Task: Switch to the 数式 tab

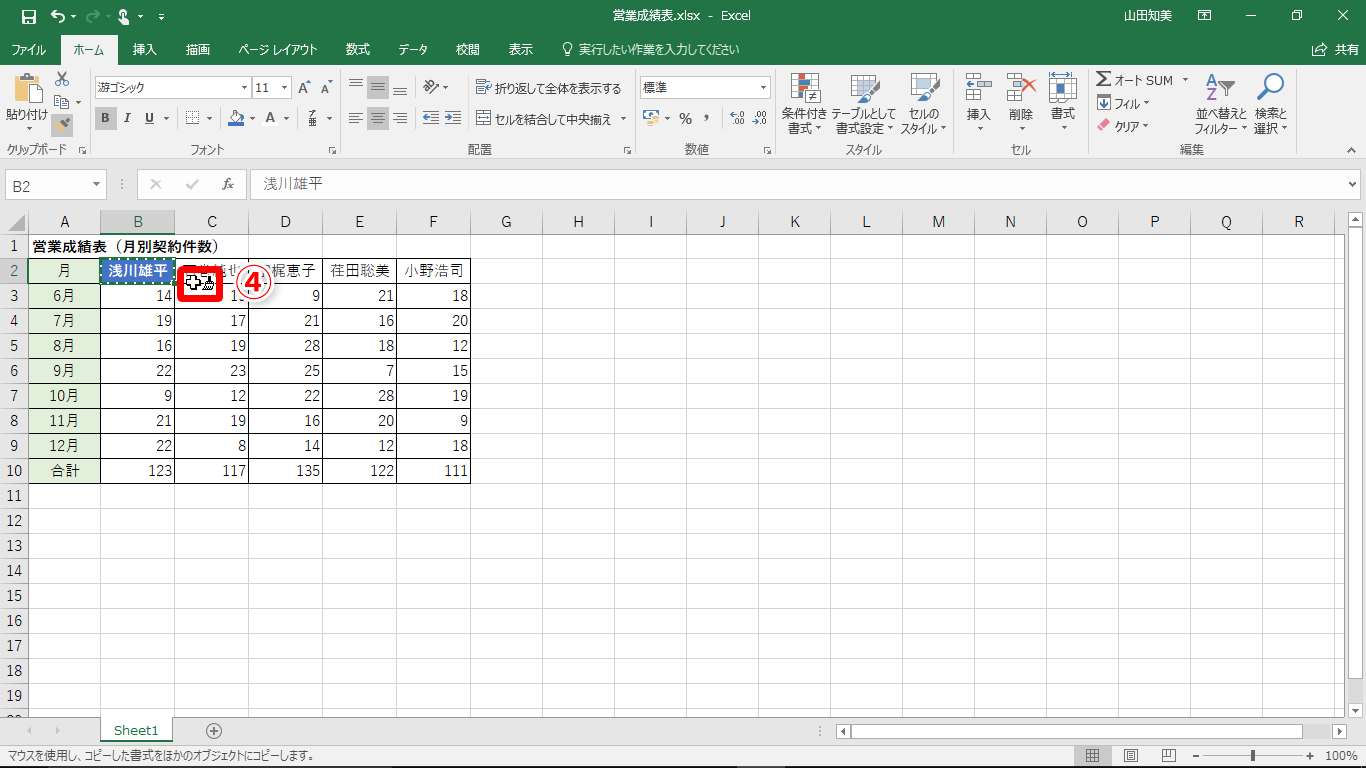Action: point(358,49)
